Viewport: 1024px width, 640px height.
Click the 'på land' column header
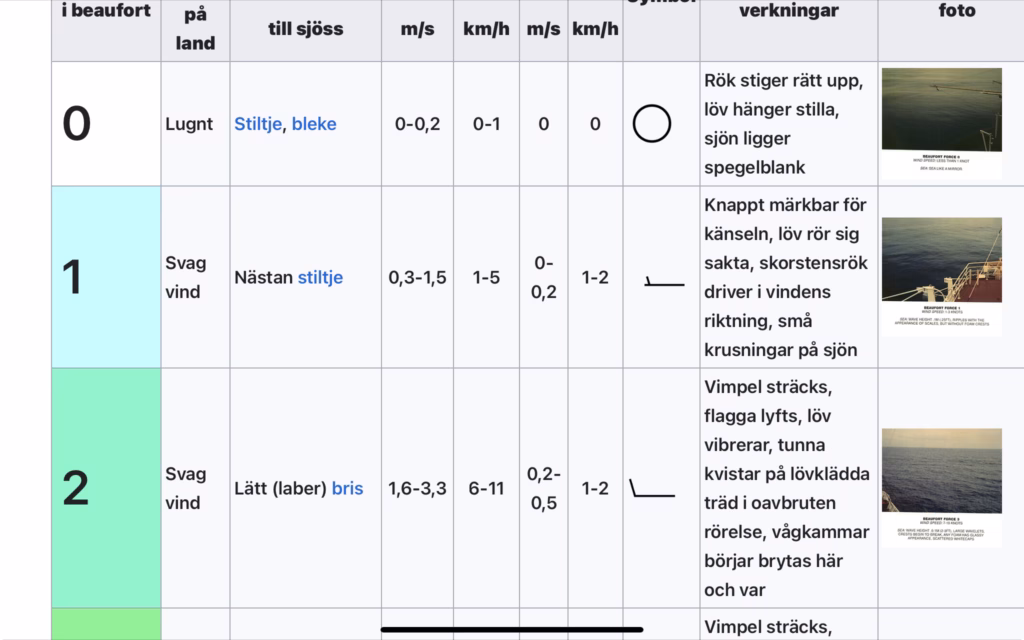[195, 29]
